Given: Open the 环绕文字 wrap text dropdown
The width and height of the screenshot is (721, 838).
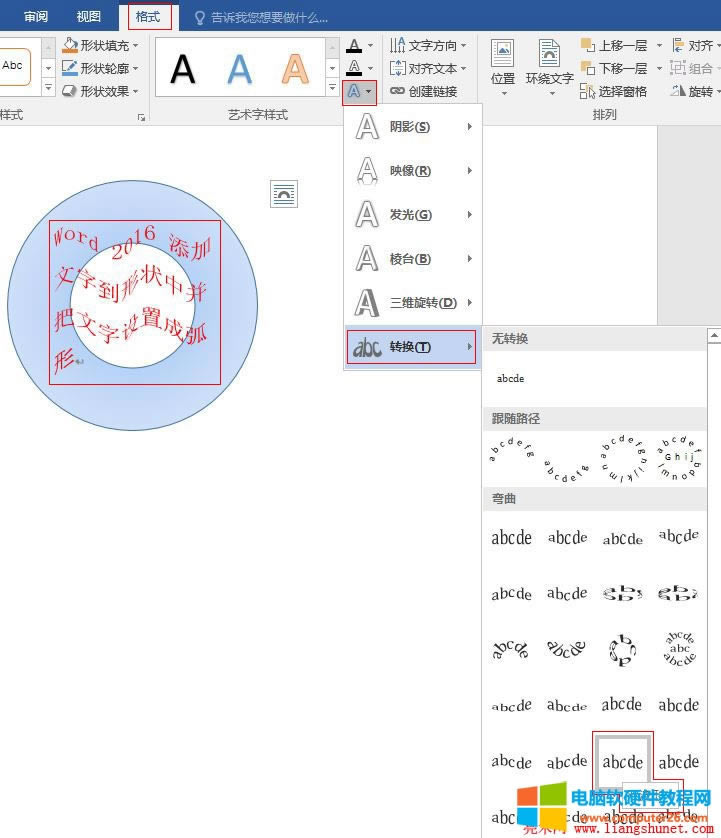Looking at the screenshot, I should click(549, 68).
